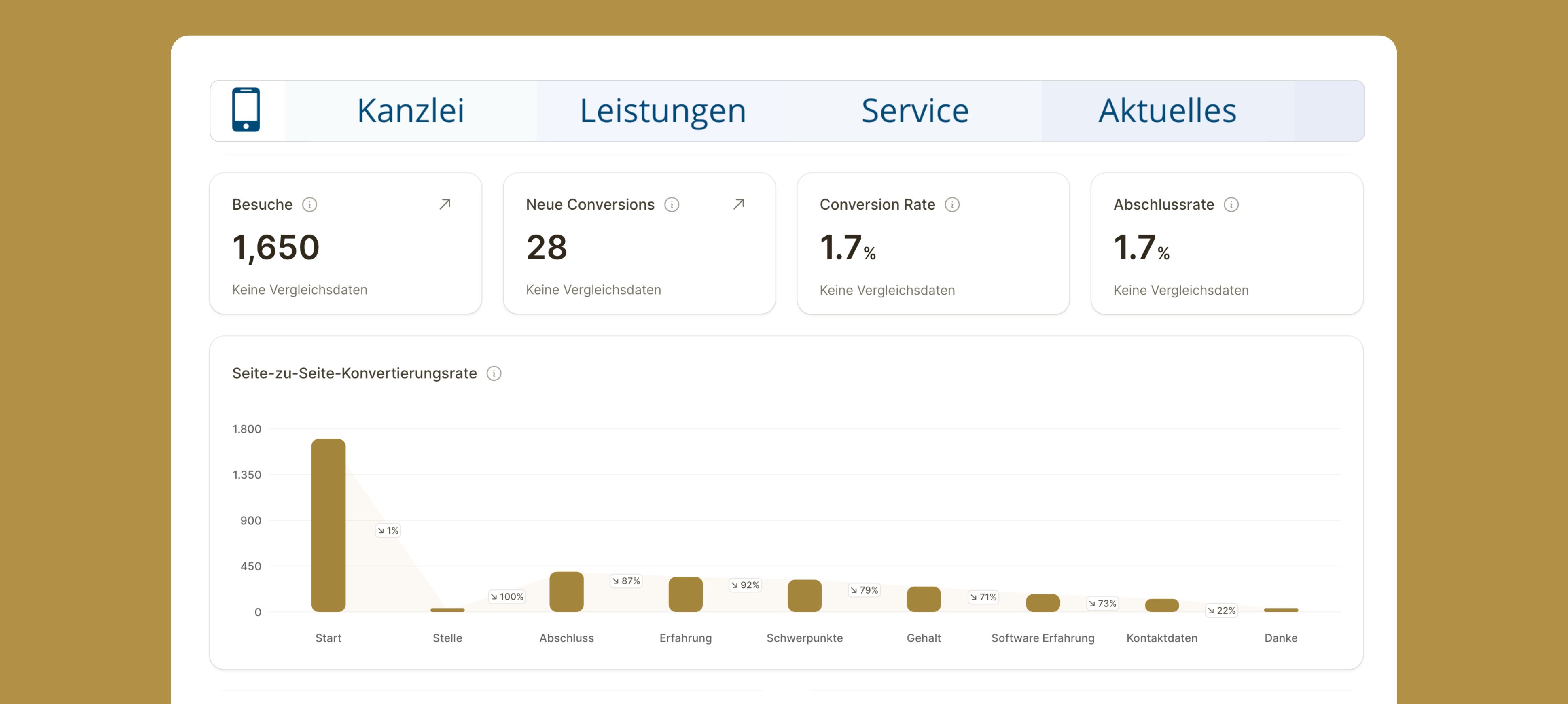Click the 87% drop-off badge
Screen dimensions: 1568x704
click(x=626, y=581)
